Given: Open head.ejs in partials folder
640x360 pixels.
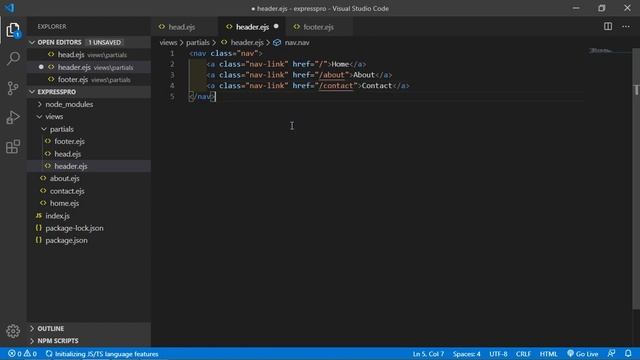Looking at the screenshot, I should coord(89,154).
